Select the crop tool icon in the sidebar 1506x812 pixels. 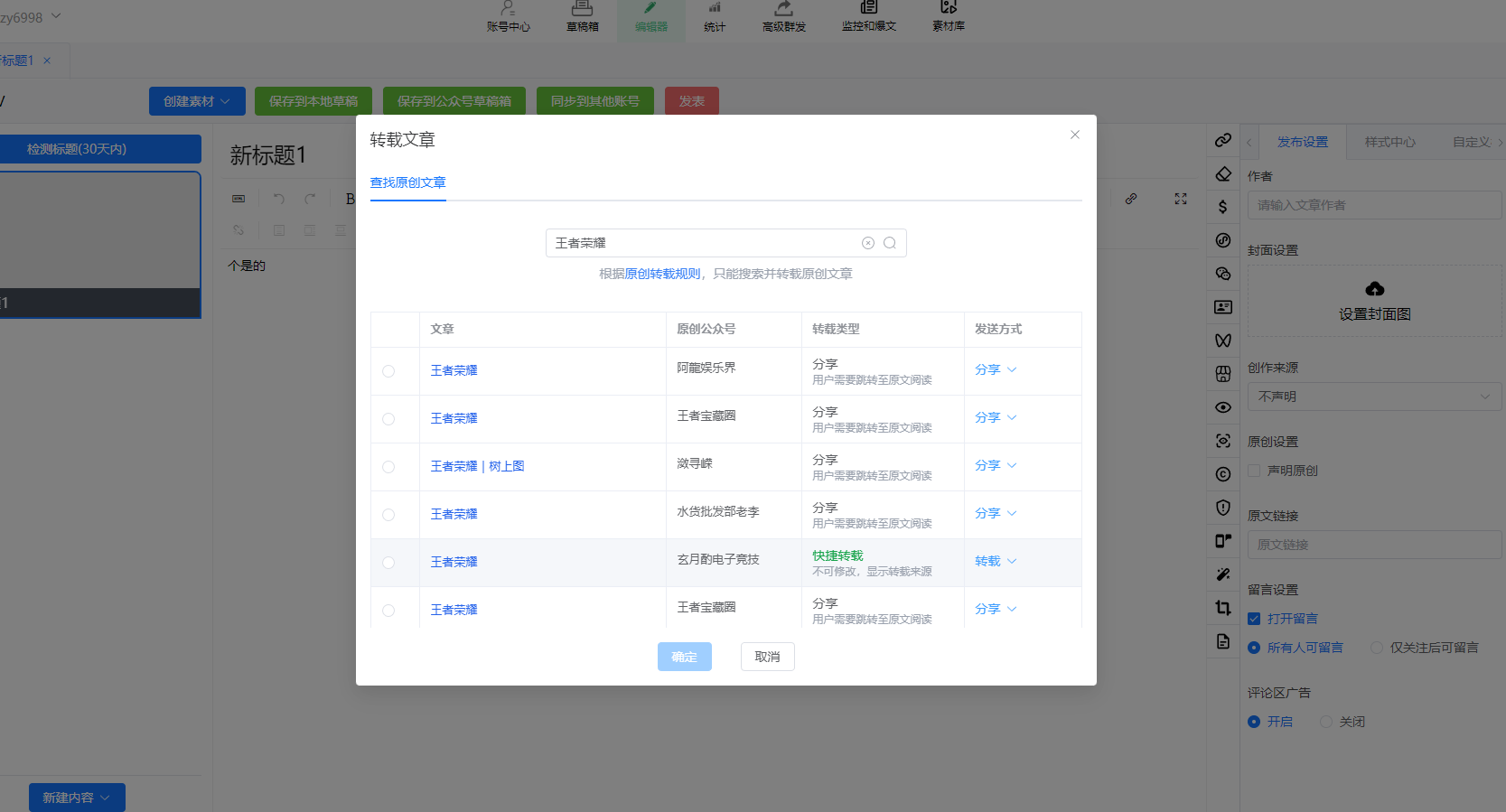coord(1223,608)
